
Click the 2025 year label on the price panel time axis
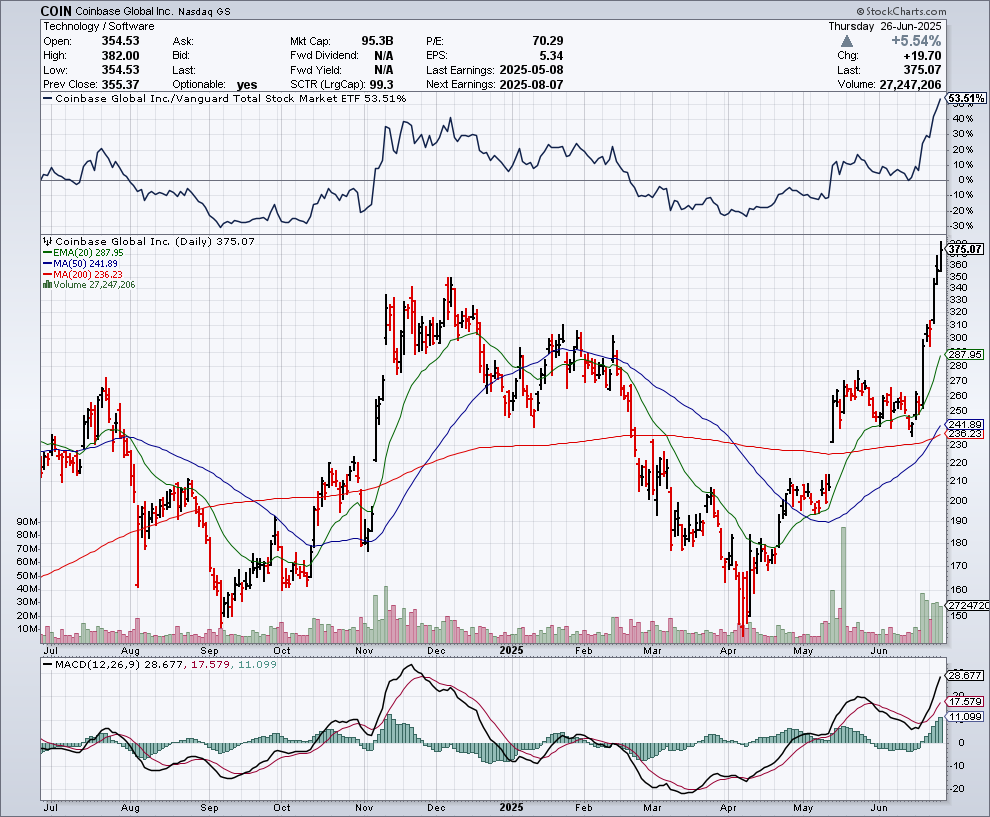tap(511, 650)
